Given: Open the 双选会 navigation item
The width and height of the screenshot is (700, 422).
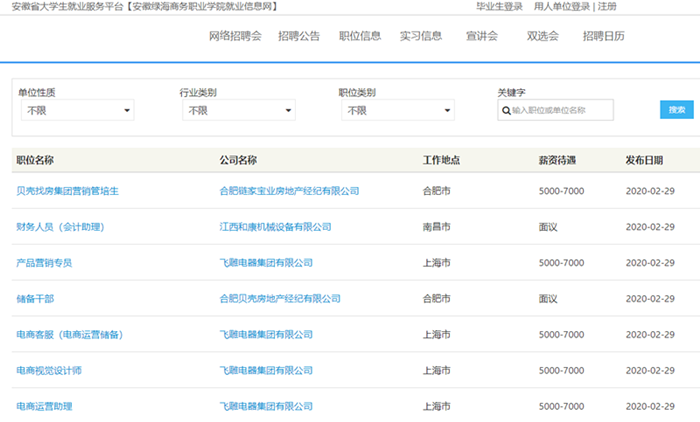Looking at the screenshot, I should point(543,36).
